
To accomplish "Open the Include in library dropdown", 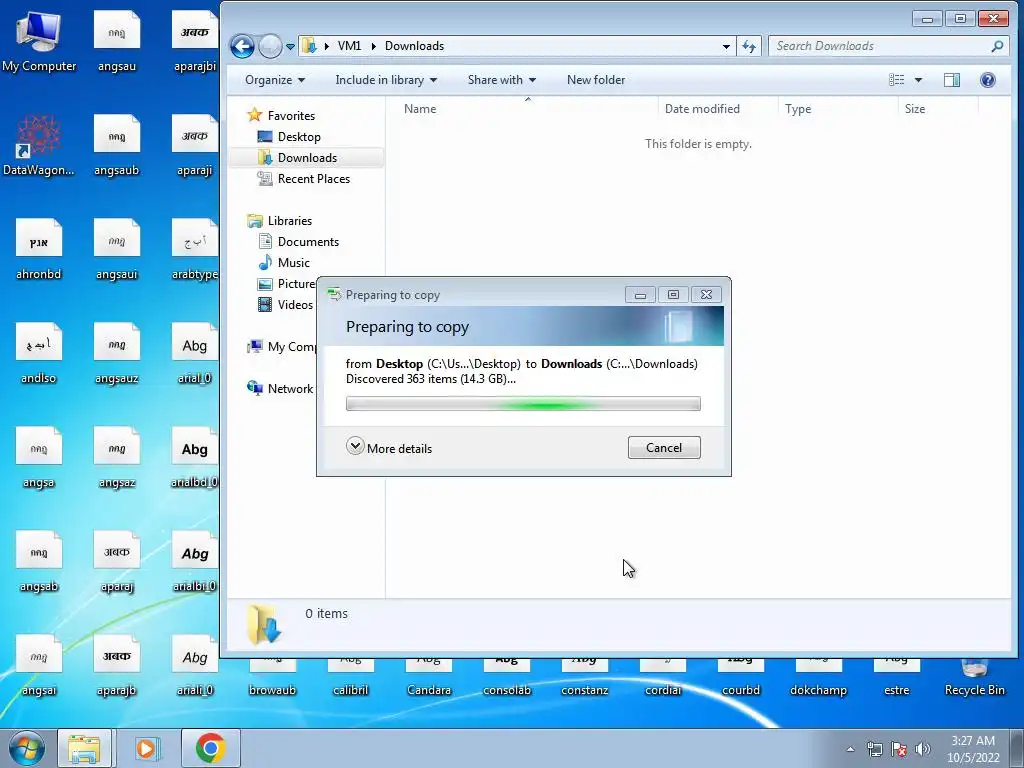I will tap(386, 80).
